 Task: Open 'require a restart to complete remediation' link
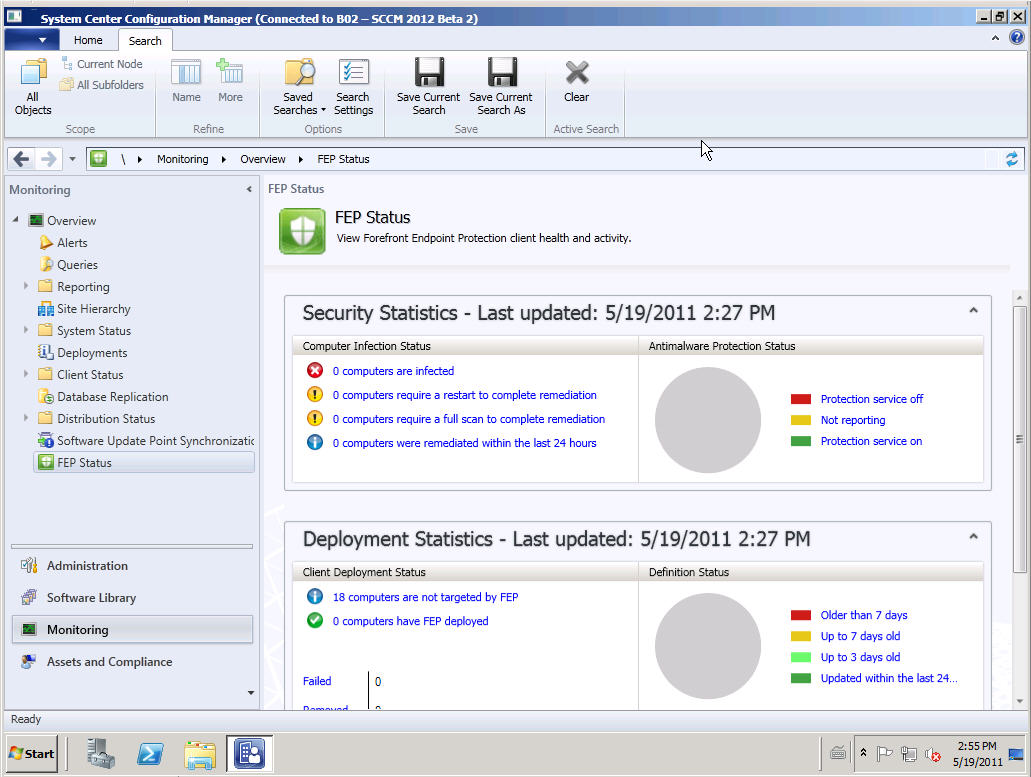464,395
